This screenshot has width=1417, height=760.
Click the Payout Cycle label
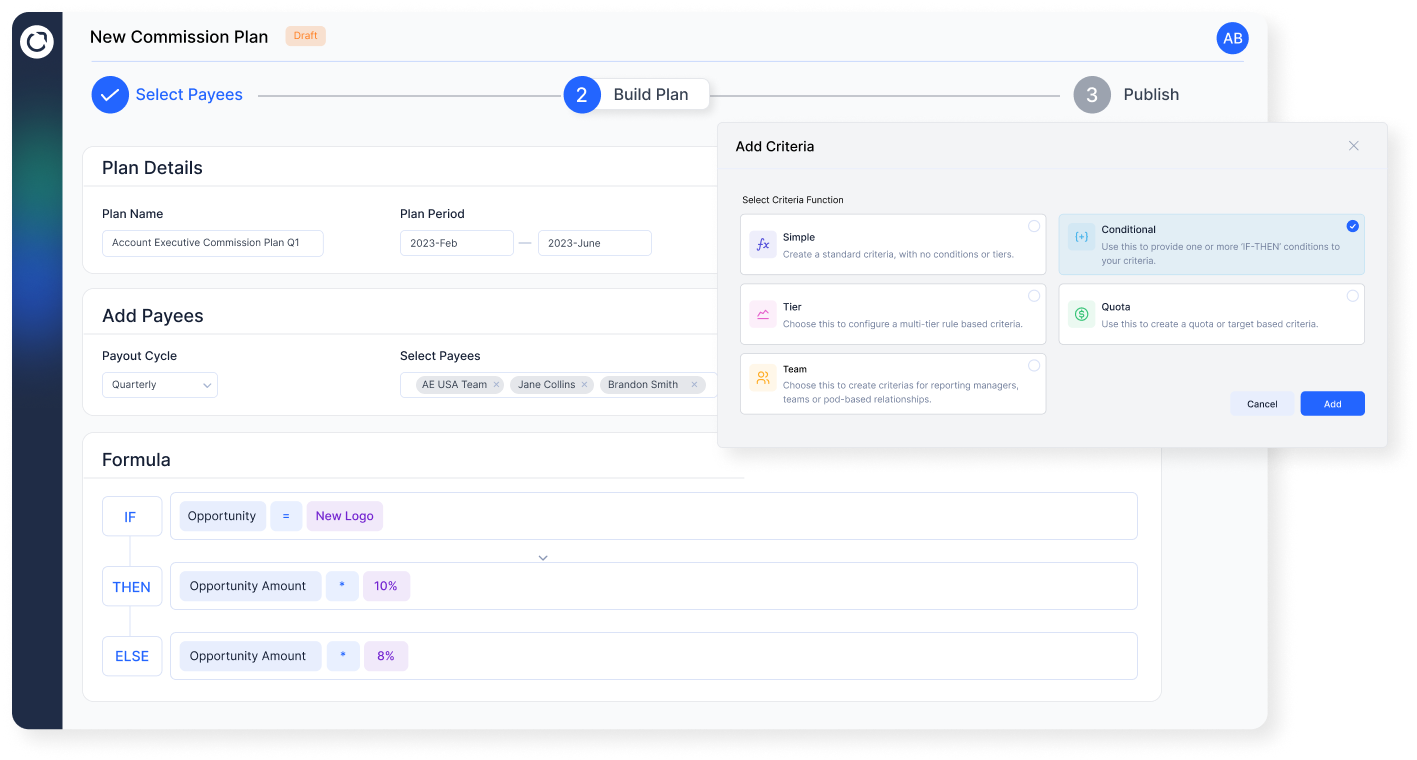[x=139, y=356]
